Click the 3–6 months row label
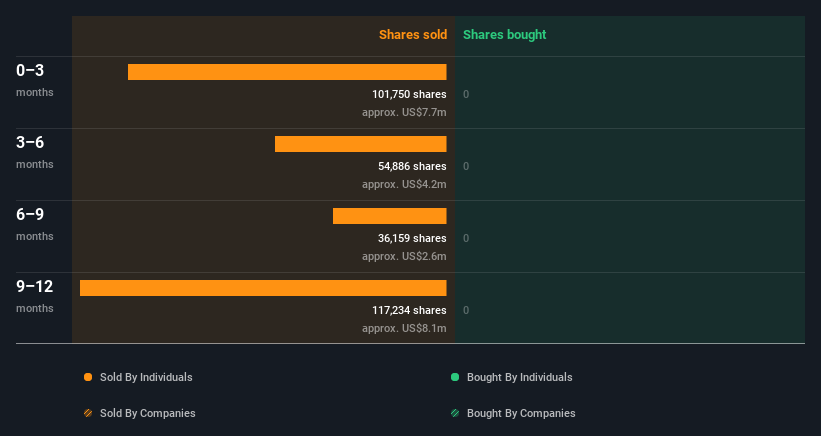This screenshot has height=436, width=821. [35, 152]
